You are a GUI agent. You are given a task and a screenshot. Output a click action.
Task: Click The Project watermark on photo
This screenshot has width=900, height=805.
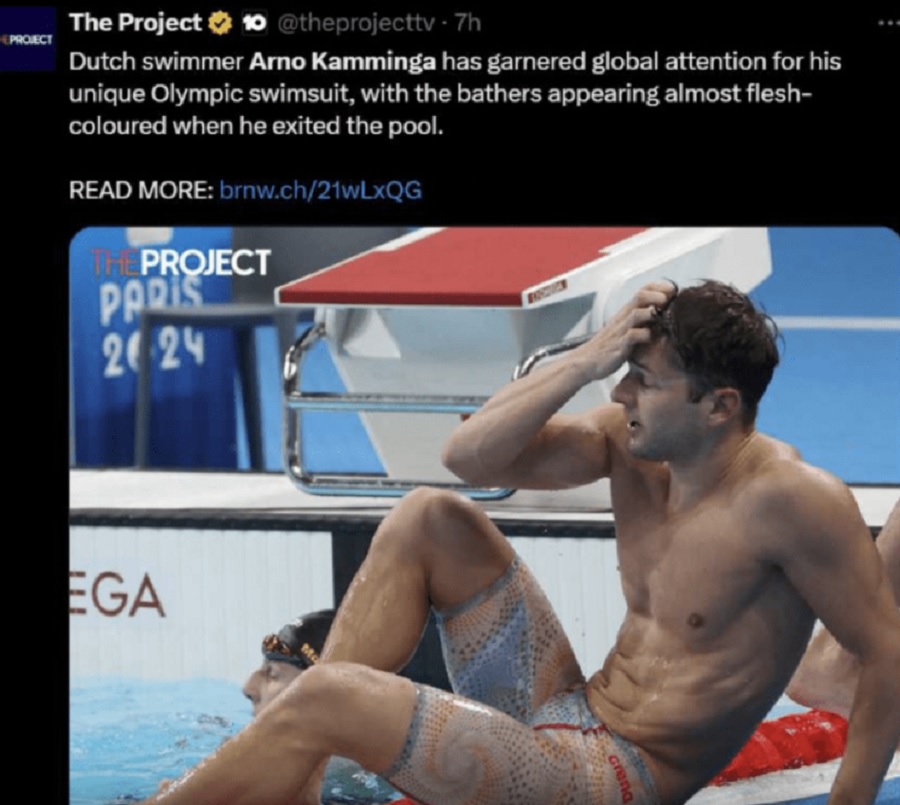click(x=181, y=262)
